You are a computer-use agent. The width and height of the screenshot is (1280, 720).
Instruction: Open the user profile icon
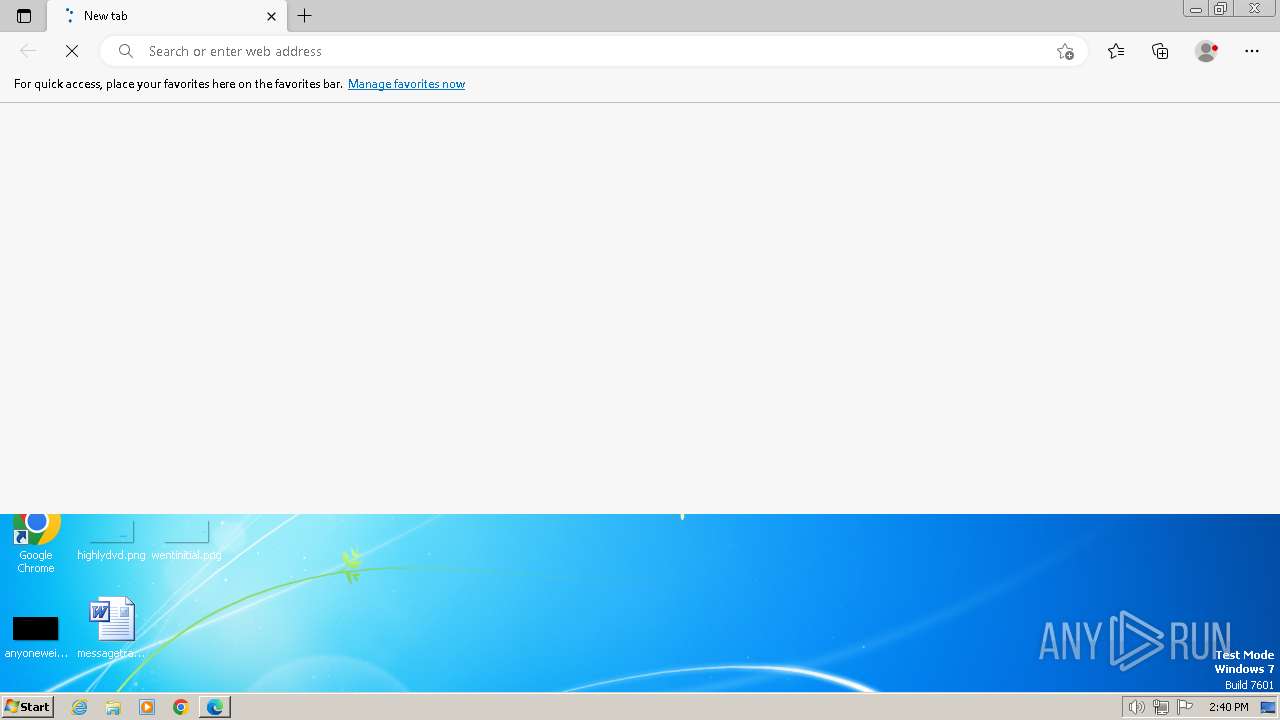(1207, 51)
